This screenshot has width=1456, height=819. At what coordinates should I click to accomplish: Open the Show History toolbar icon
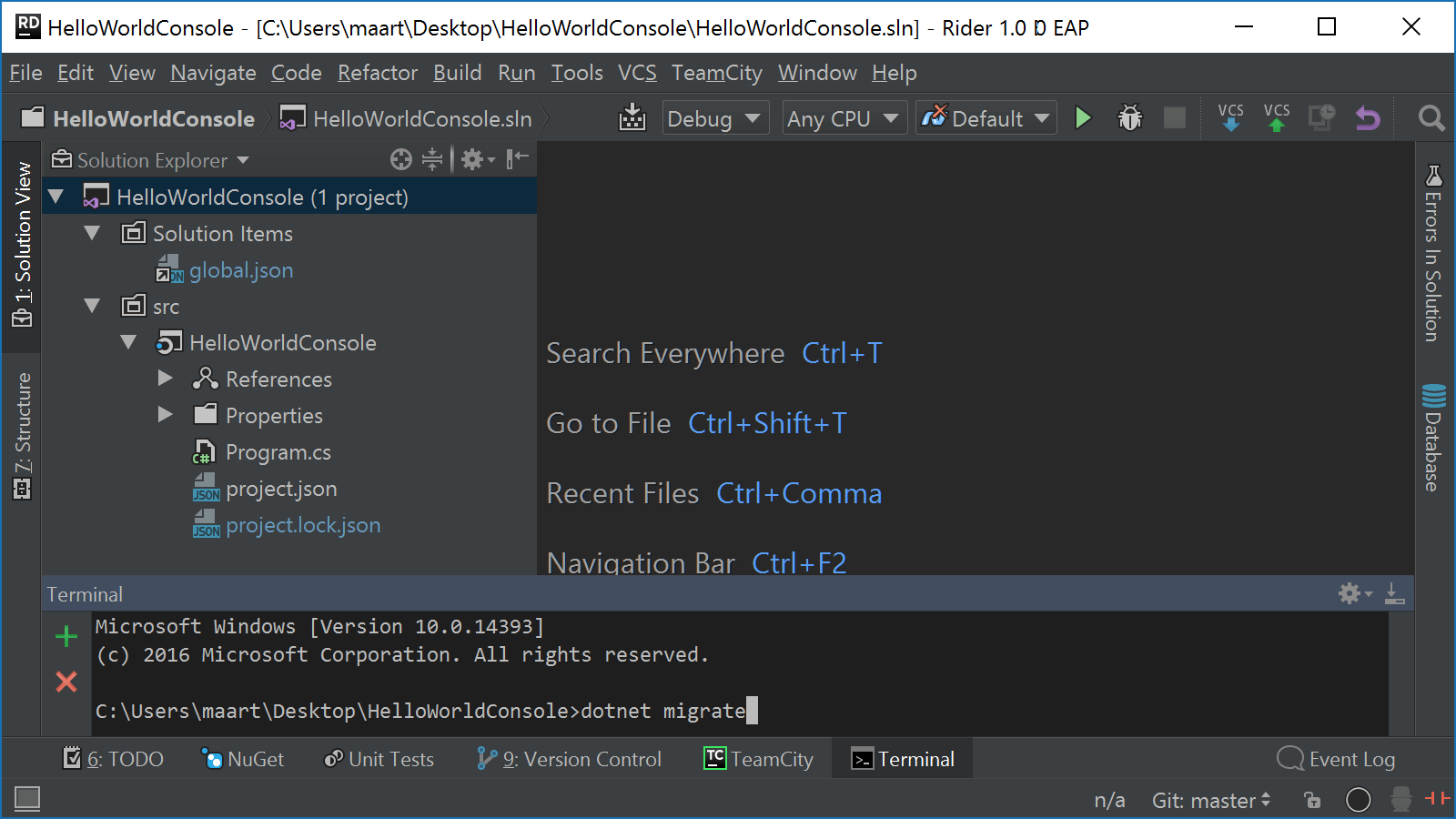point(1321,117)
